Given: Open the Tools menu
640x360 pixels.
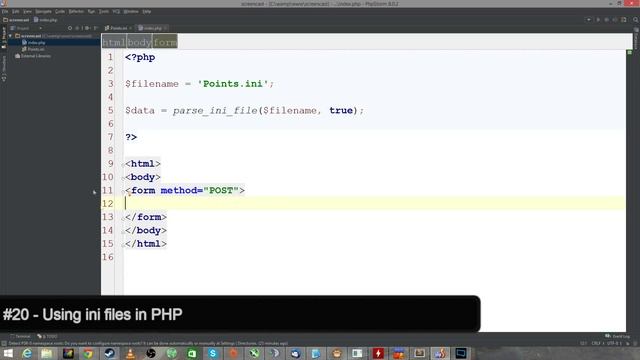Looking at the screenshot, I should [104, 11].
